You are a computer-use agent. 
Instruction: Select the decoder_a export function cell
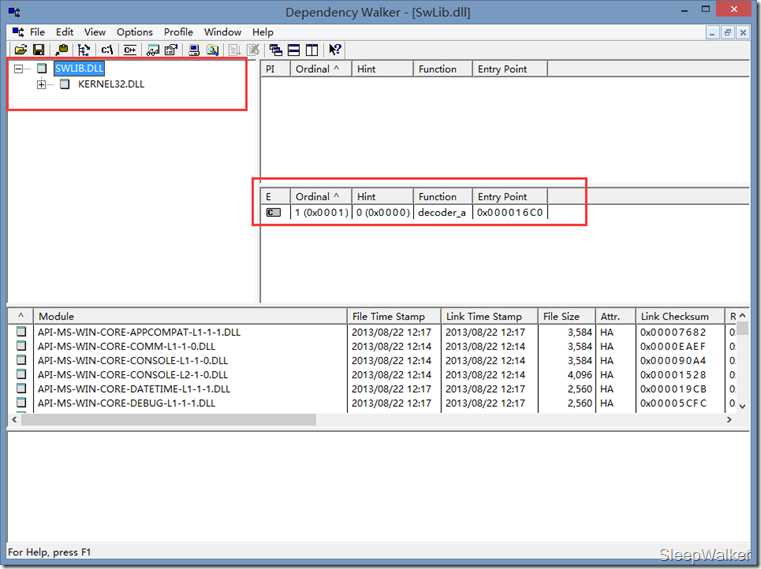(x=442, y=212)
